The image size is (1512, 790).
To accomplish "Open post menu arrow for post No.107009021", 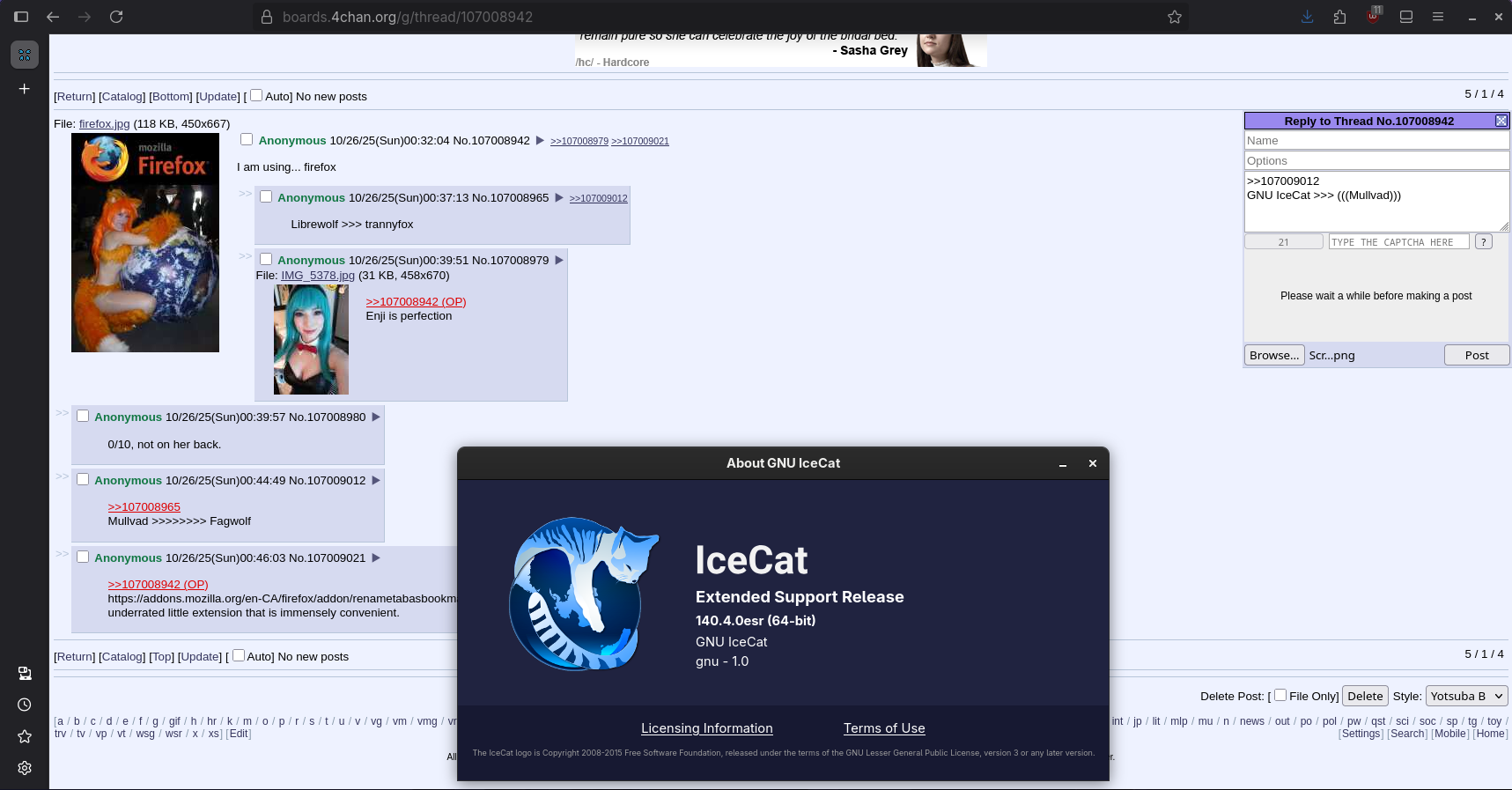I will point(375,558).
